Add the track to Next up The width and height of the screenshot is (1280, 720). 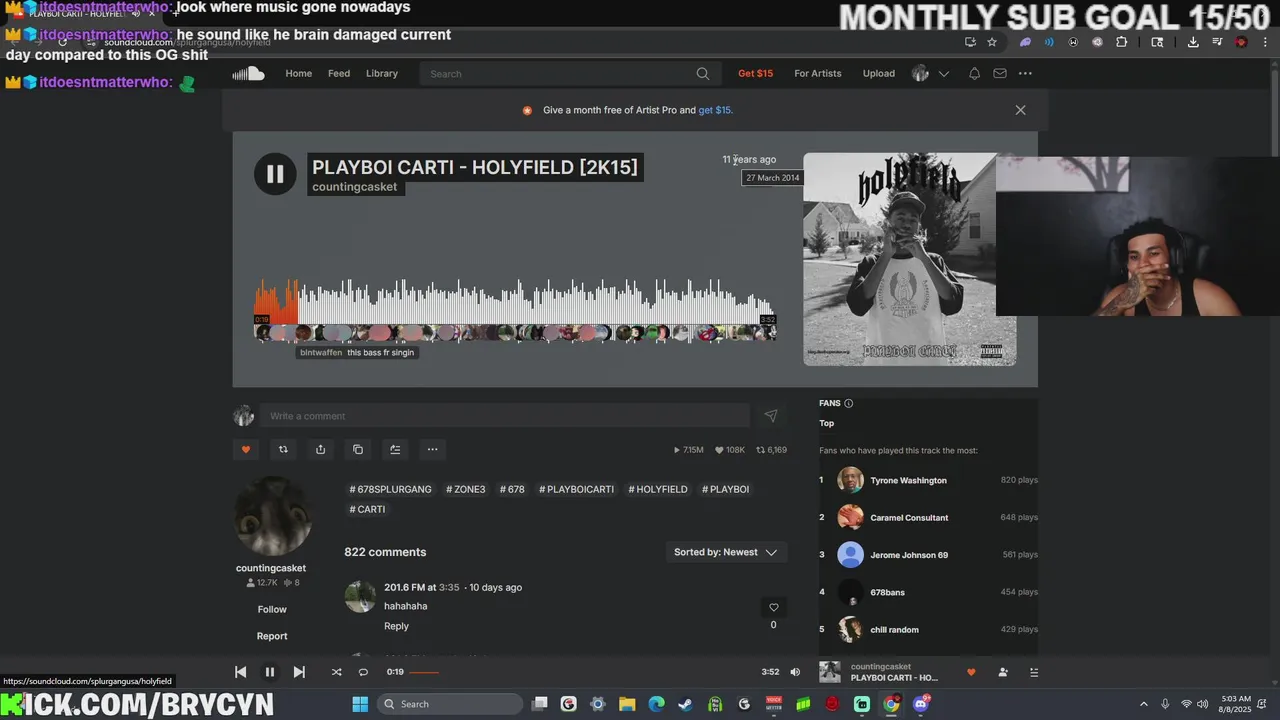tap(395, 450)
